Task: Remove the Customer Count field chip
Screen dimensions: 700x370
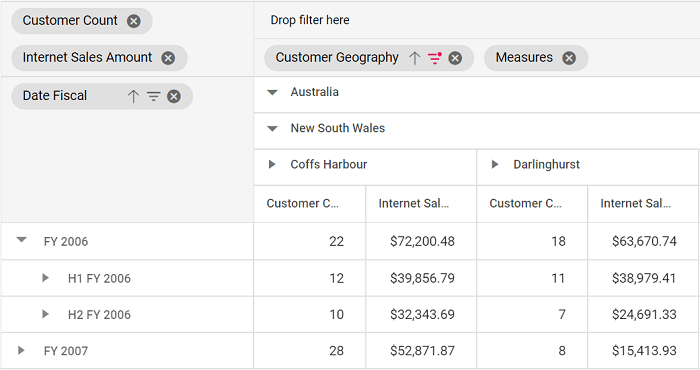Action: pos(133,21)
